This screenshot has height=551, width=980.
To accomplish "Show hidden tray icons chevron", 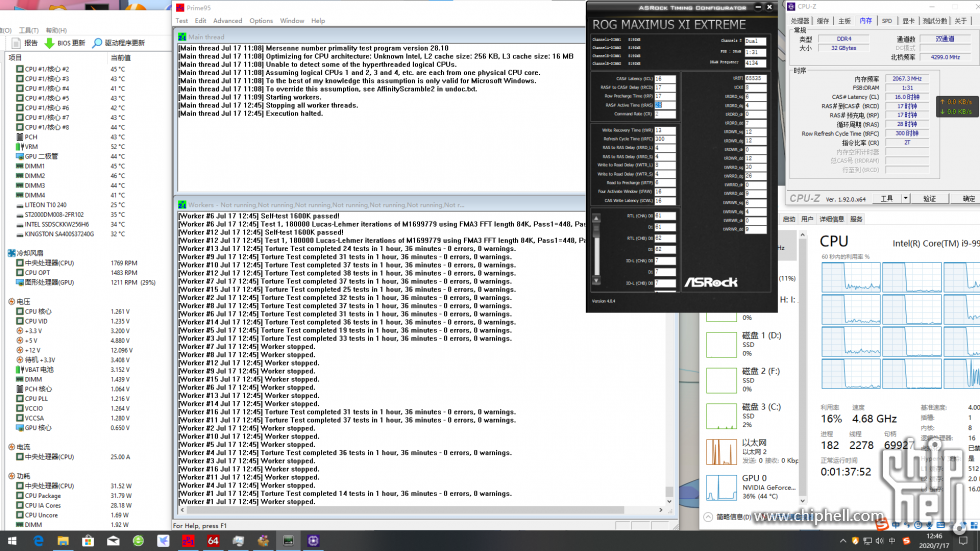I will coord(842,541).
